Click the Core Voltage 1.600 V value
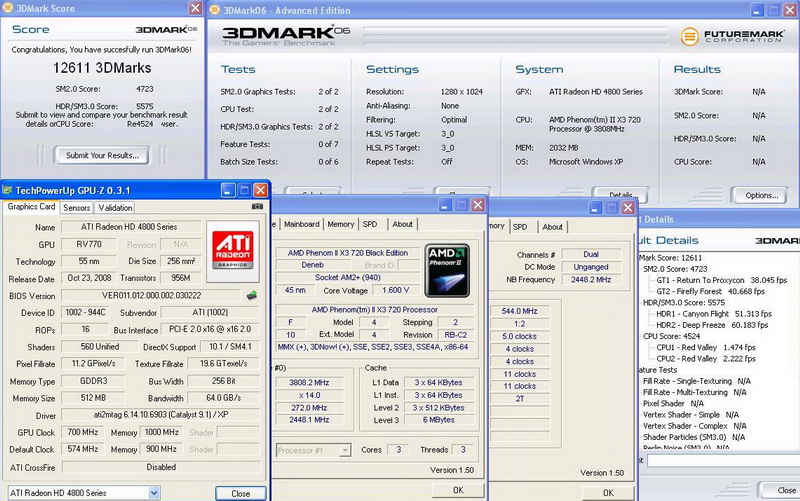Viewport: 800px width, 501px height. click(395, 290)
